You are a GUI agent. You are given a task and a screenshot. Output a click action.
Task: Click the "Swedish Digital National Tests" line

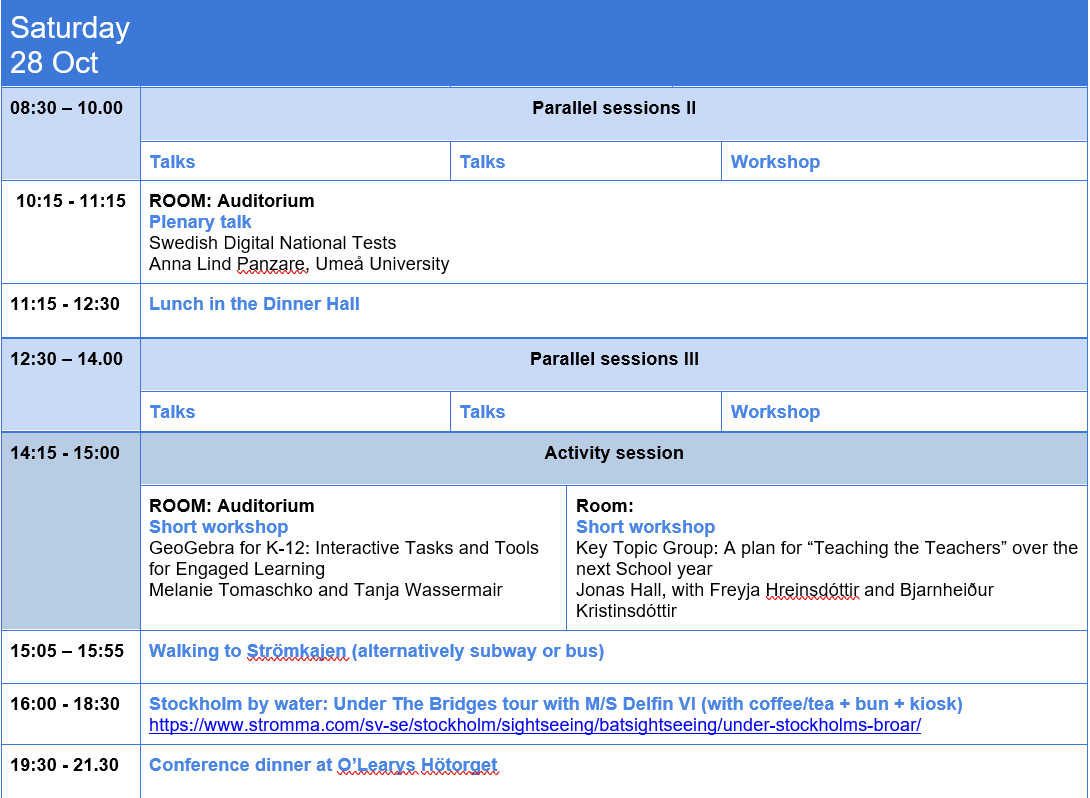pyautogui.click(x=272, y=243)
